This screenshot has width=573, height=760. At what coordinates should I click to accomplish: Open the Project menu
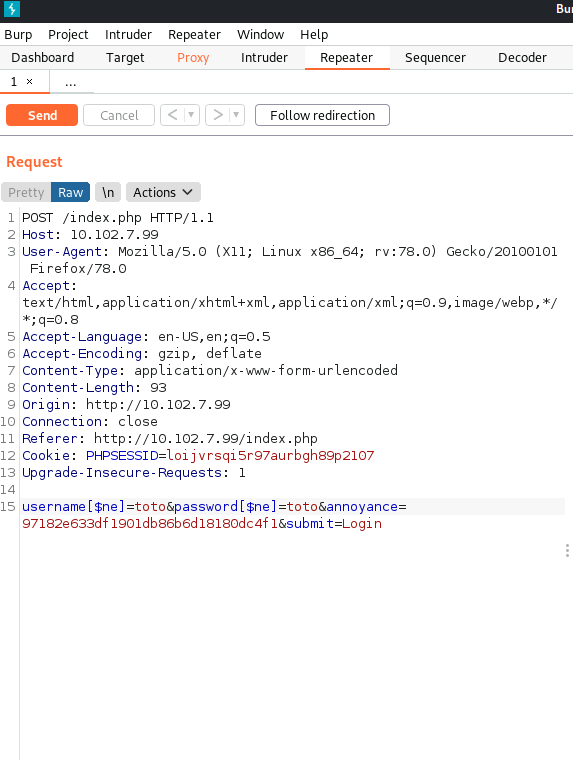(68, 35)
